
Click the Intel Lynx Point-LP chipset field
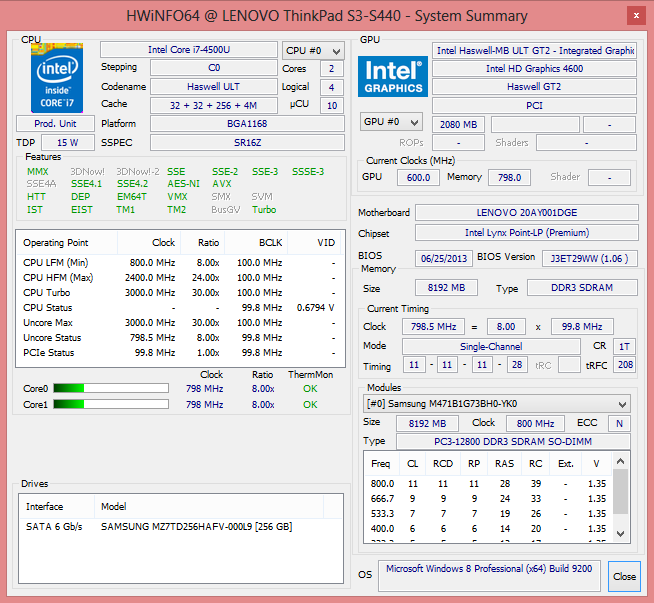[x=527, y=233]
